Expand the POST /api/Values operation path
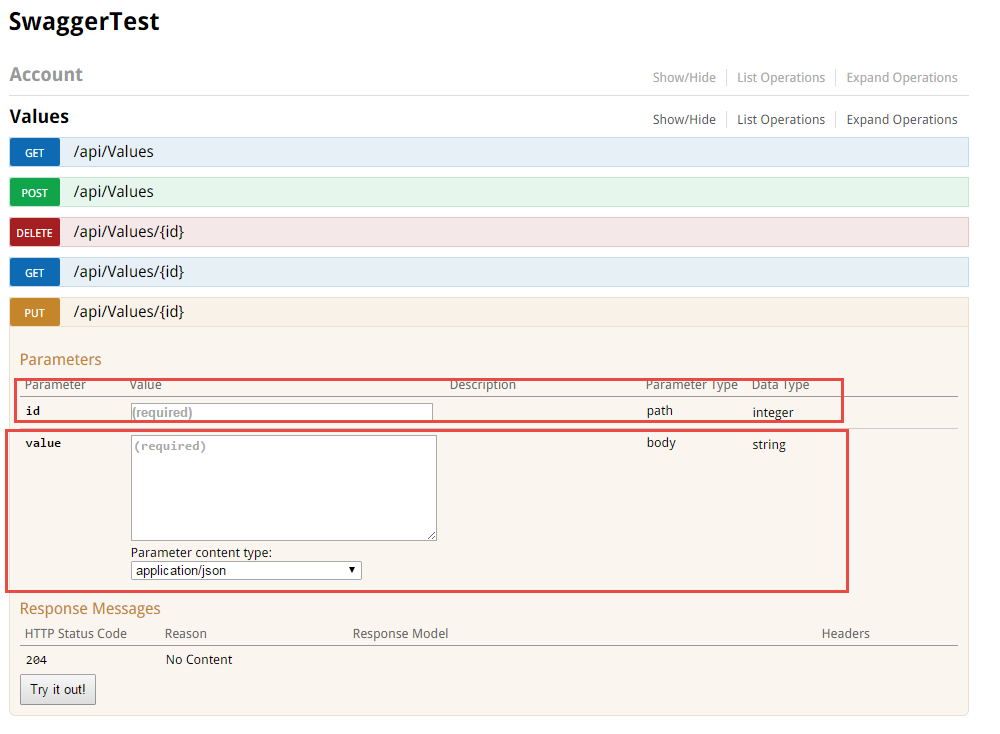This screenshot has width=1000, height=734. click(114, 192)
